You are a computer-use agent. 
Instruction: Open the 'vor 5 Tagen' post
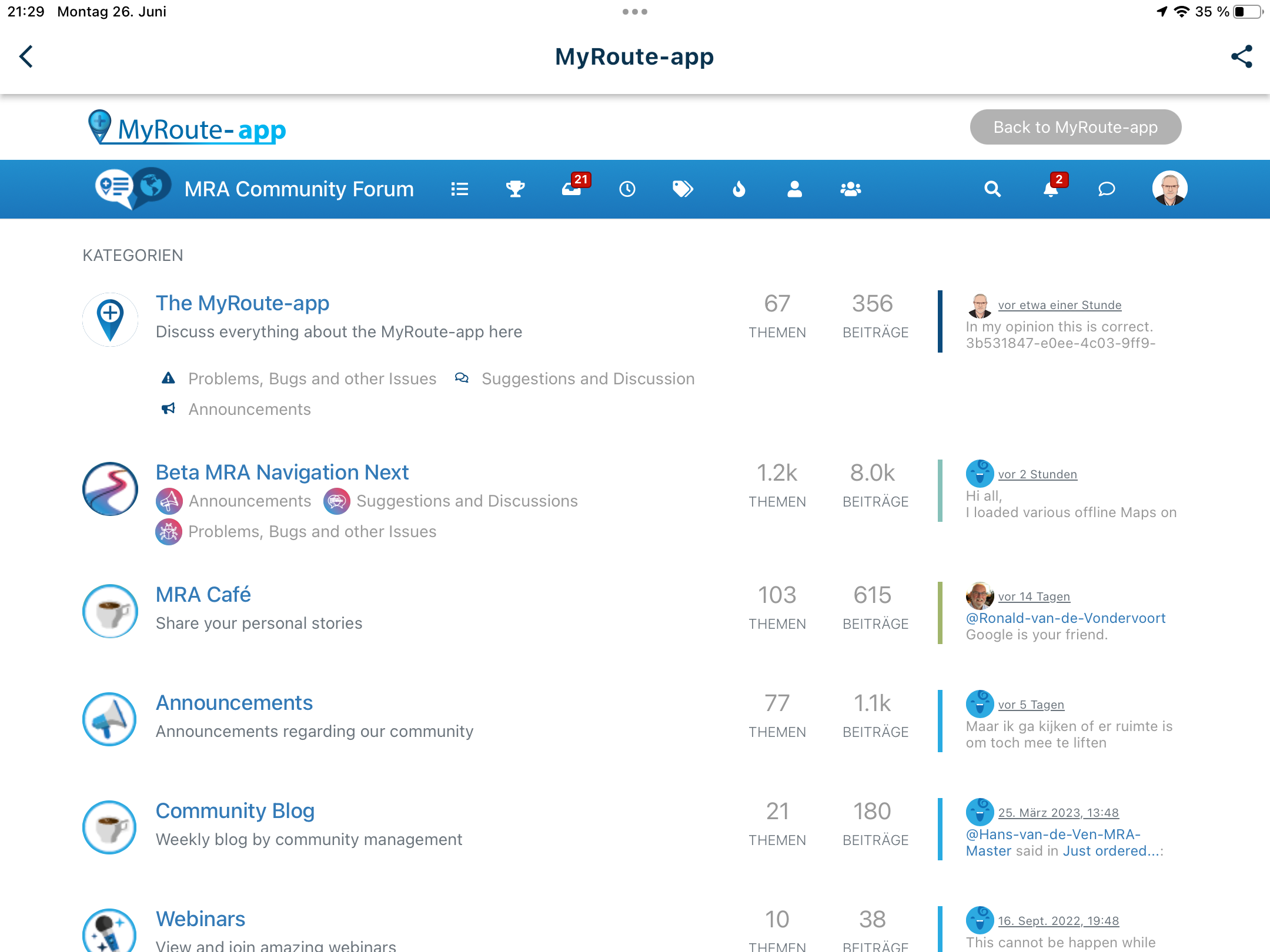[x=1031, y=705]
